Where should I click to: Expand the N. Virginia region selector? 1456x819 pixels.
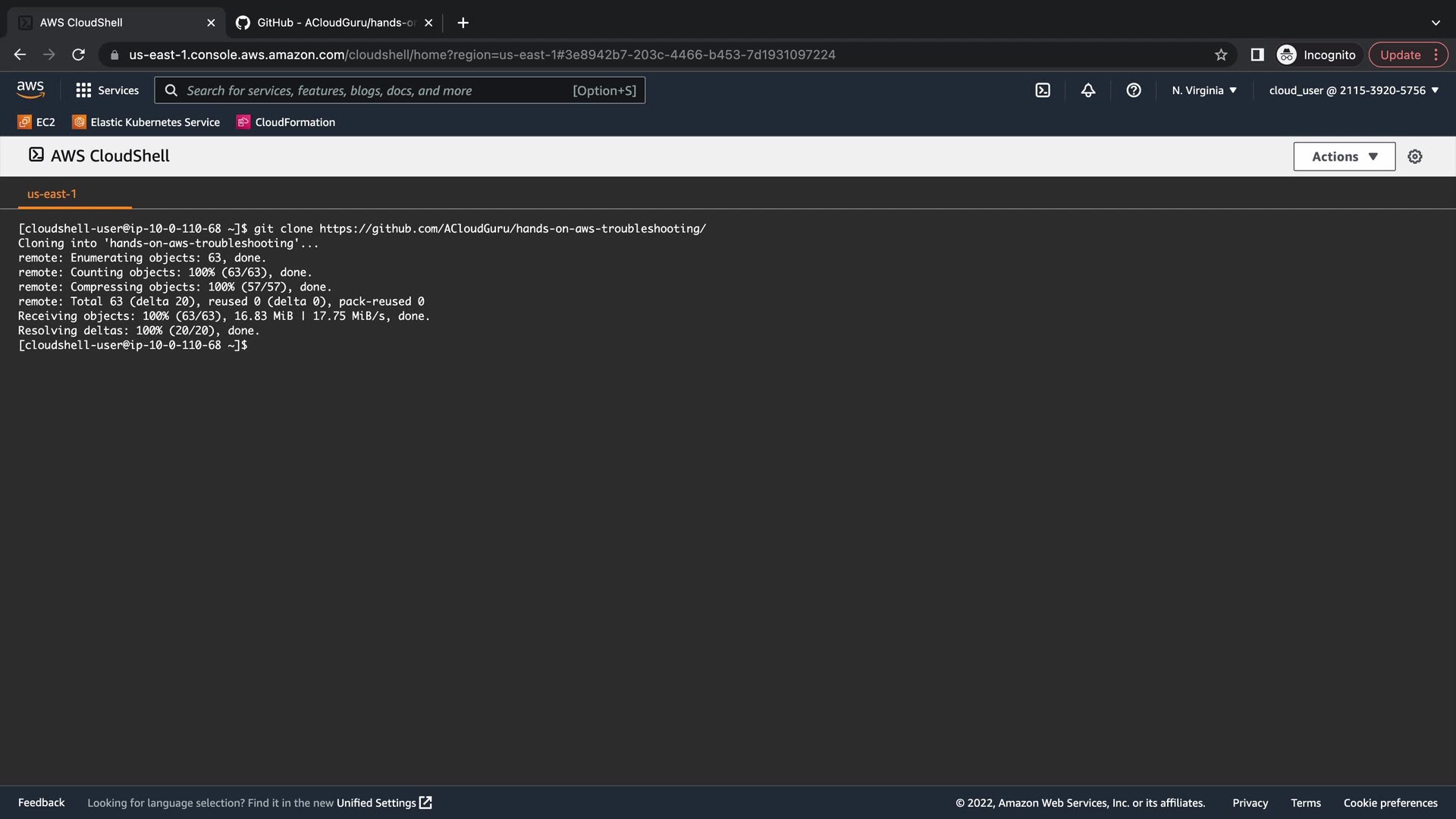(x=1204, y=90)
